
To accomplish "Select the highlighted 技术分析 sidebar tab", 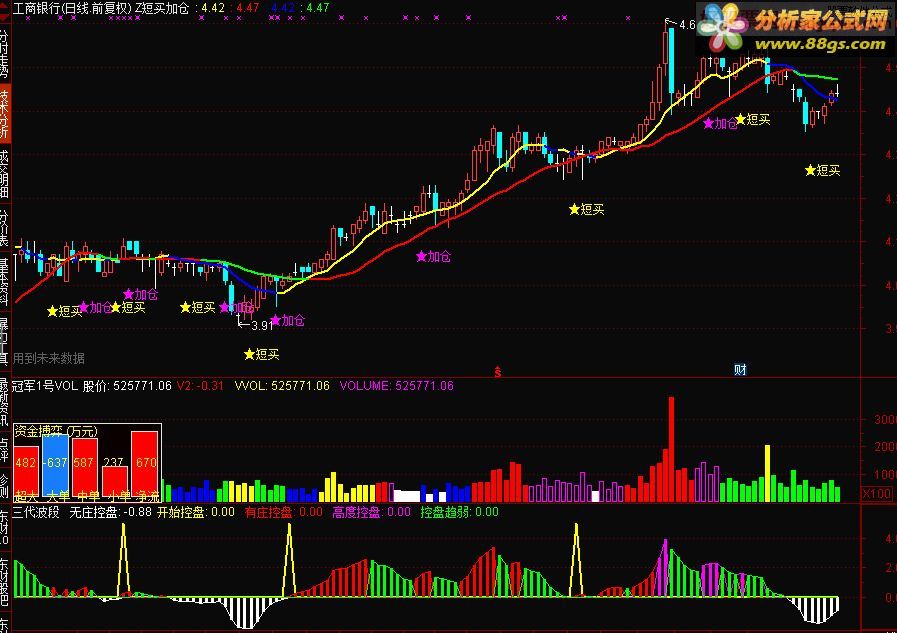I will coord(5,113).
